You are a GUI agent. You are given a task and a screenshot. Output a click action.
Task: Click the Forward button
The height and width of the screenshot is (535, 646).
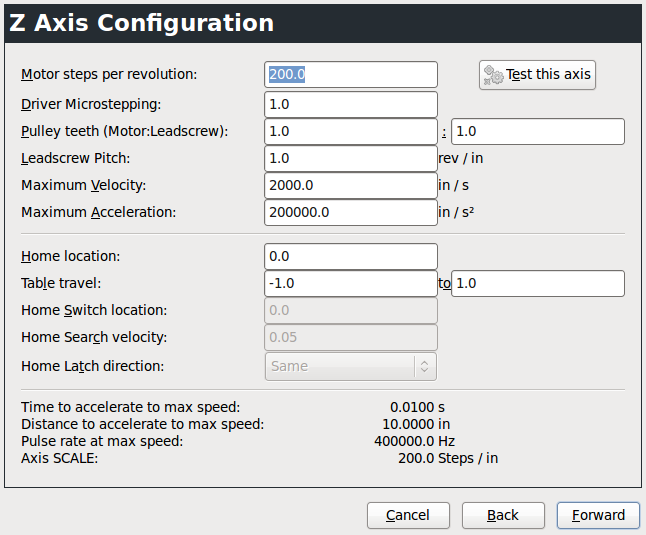(598, 515)
